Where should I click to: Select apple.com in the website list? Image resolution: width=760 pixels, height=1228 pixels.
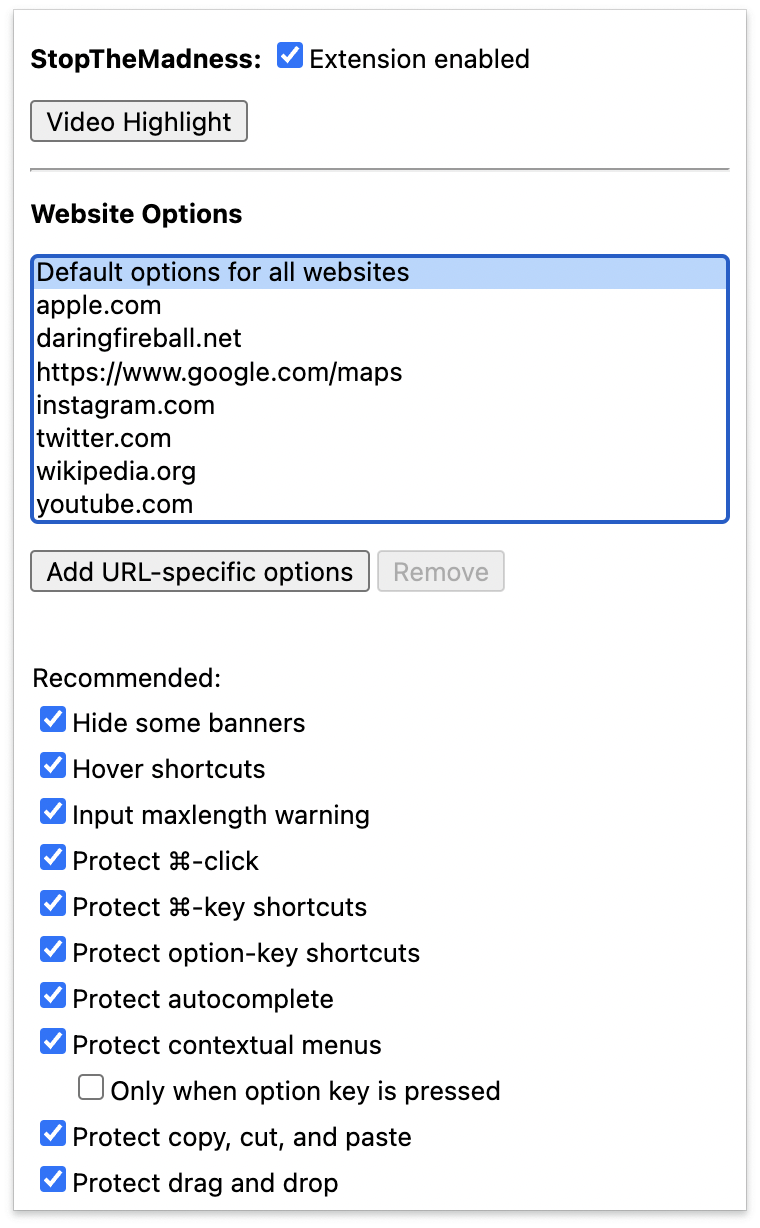point(99,305)
